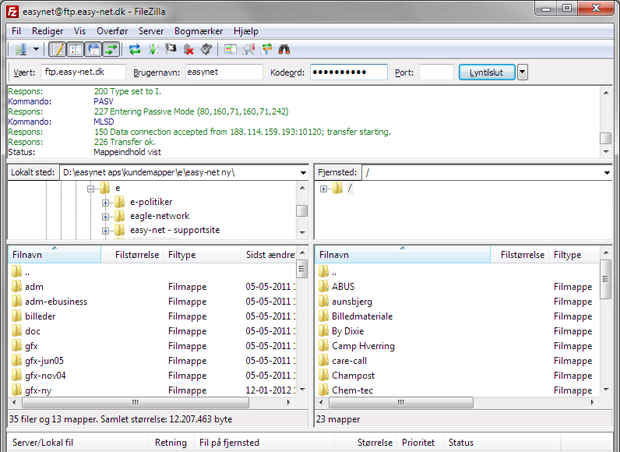Open directory listing filters icon
This screenshot has width=620, height=452.
230,49
